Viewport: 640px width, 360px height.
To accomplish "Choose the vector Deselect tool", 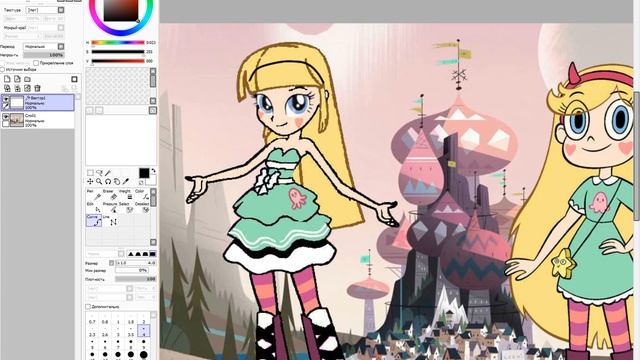I will [142, 207].
